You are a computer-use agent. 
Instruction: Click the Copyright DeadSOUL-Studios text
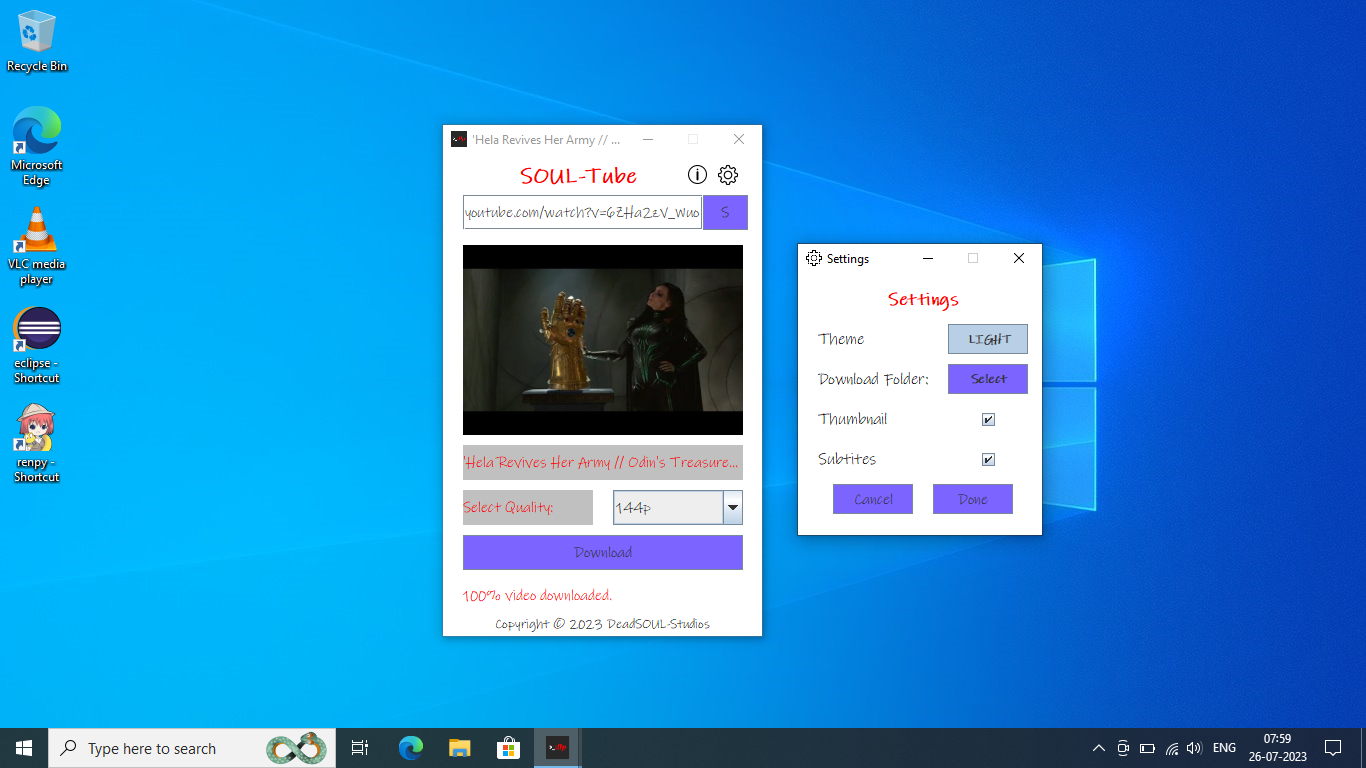(x=603, y=624)
